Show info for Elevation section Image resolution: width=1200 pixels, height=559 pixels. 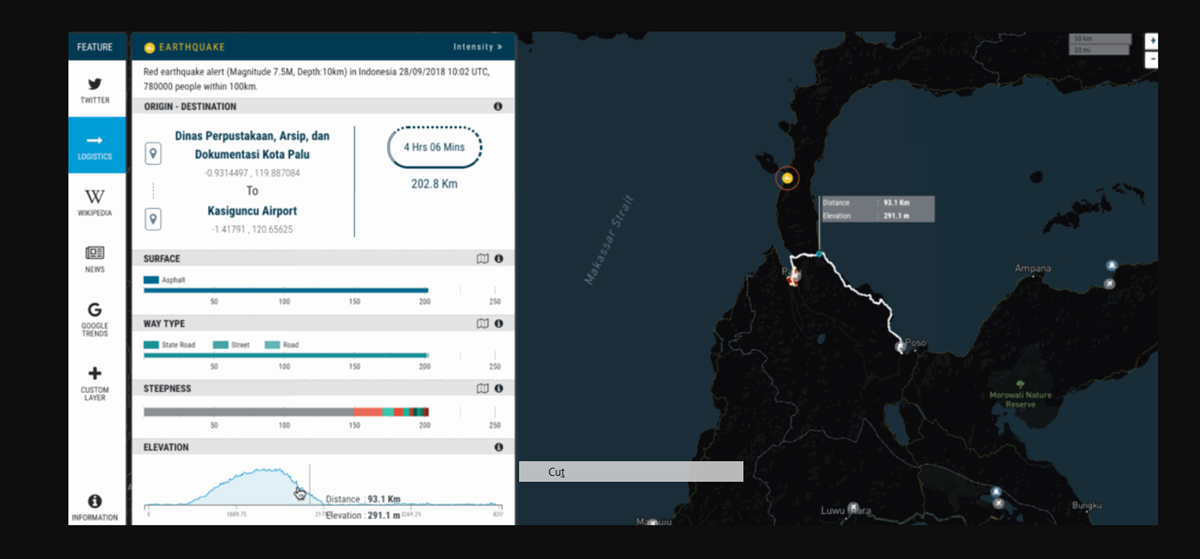tap(498, 448)
